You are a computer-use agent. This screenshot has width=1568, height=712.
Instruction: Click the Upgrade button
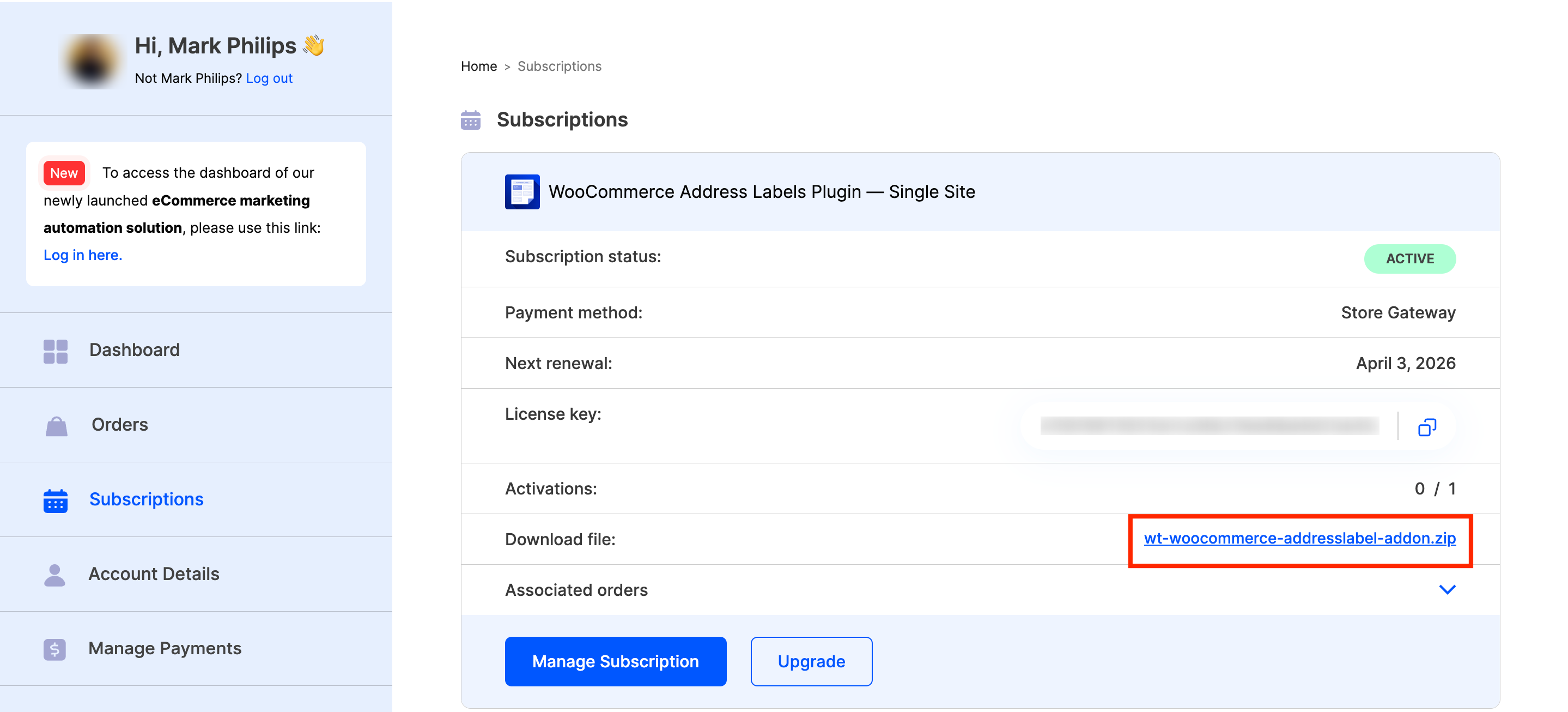[811, 661]
